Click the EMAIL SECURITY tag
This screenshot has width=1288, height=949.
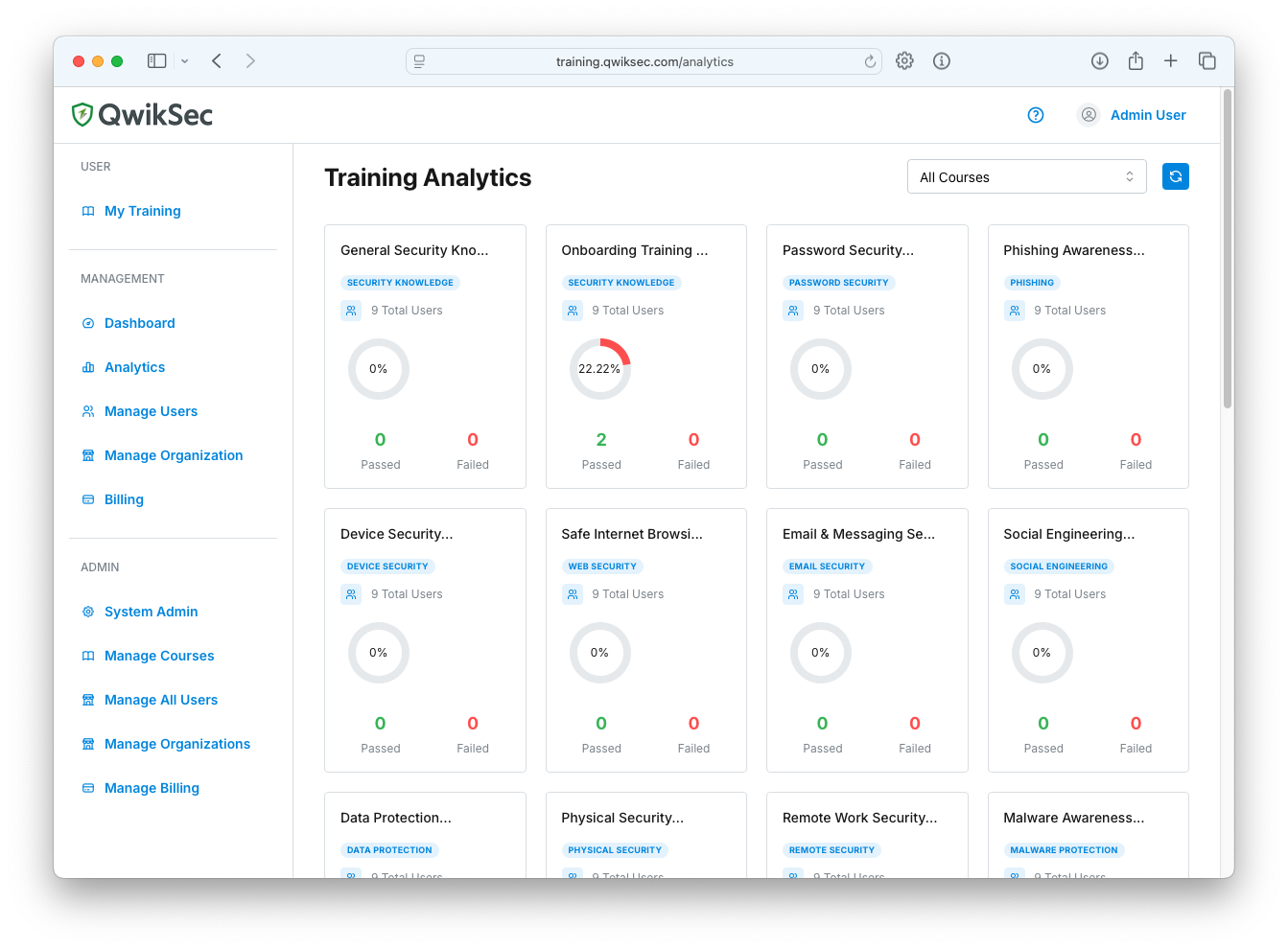pyautogui.click(x=827, y=567)
